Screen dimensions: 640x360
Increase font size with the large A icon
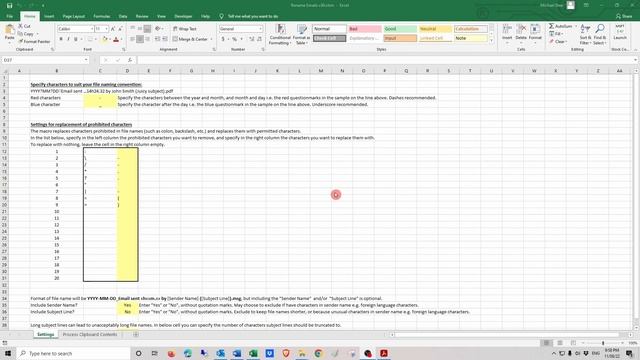[113, 29]
